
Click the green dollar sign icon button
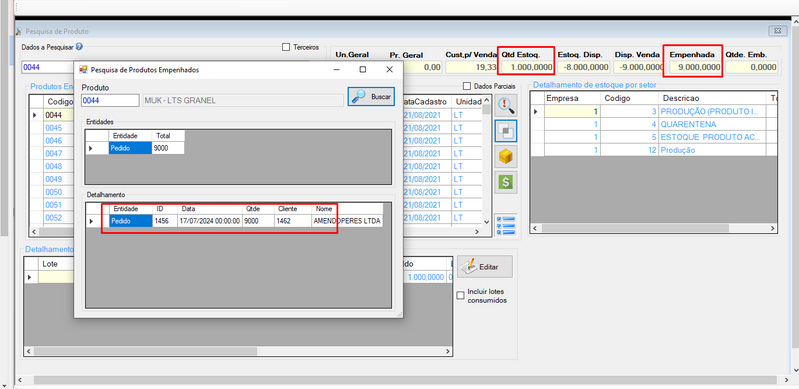505,183
